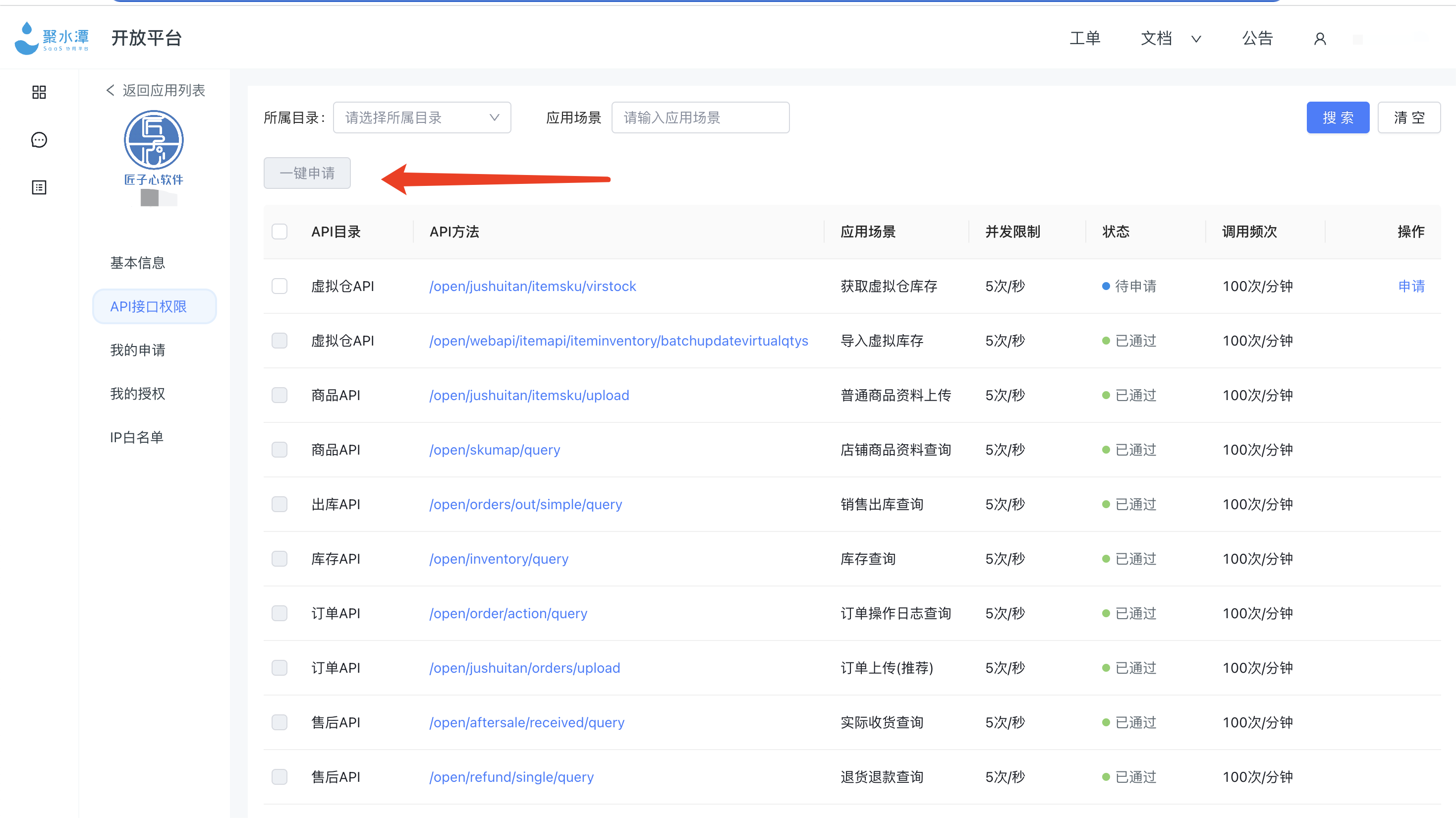Open the 公告 menu item
The width and height of the screenshot is (1456, 818).
pos(1257,39)
